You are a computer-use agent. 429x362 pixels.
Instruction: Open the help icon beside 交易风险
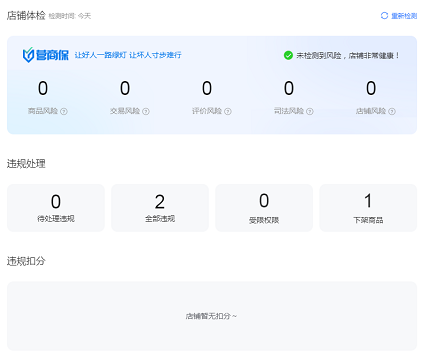tap(146, 112)
